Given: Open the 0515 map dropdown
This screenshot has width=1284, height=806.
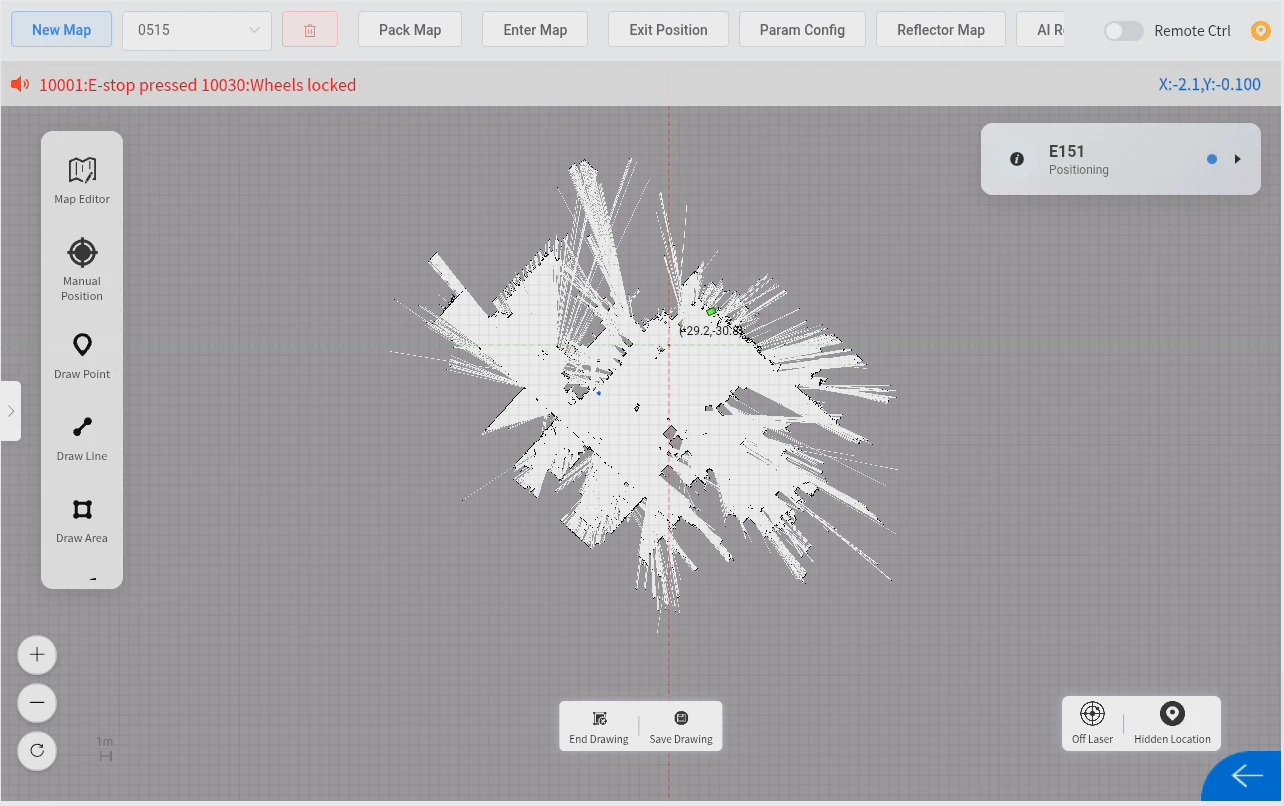Looking at the screenshot, I should point(197,30).
